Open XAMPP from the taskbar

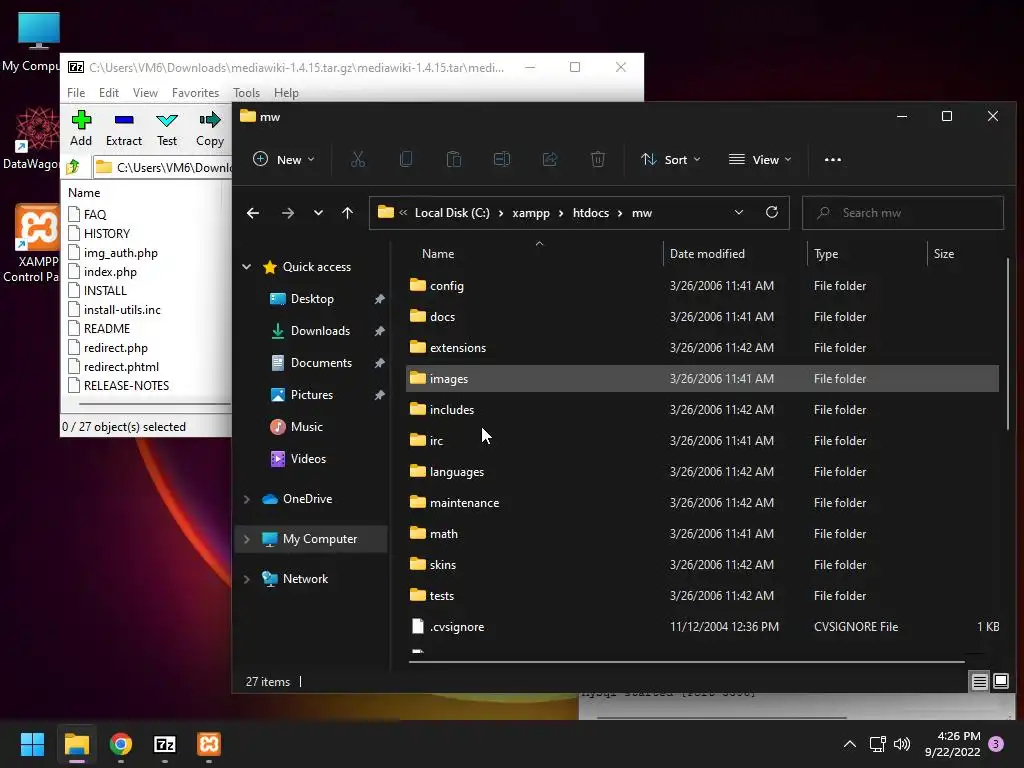coord(209,744)
